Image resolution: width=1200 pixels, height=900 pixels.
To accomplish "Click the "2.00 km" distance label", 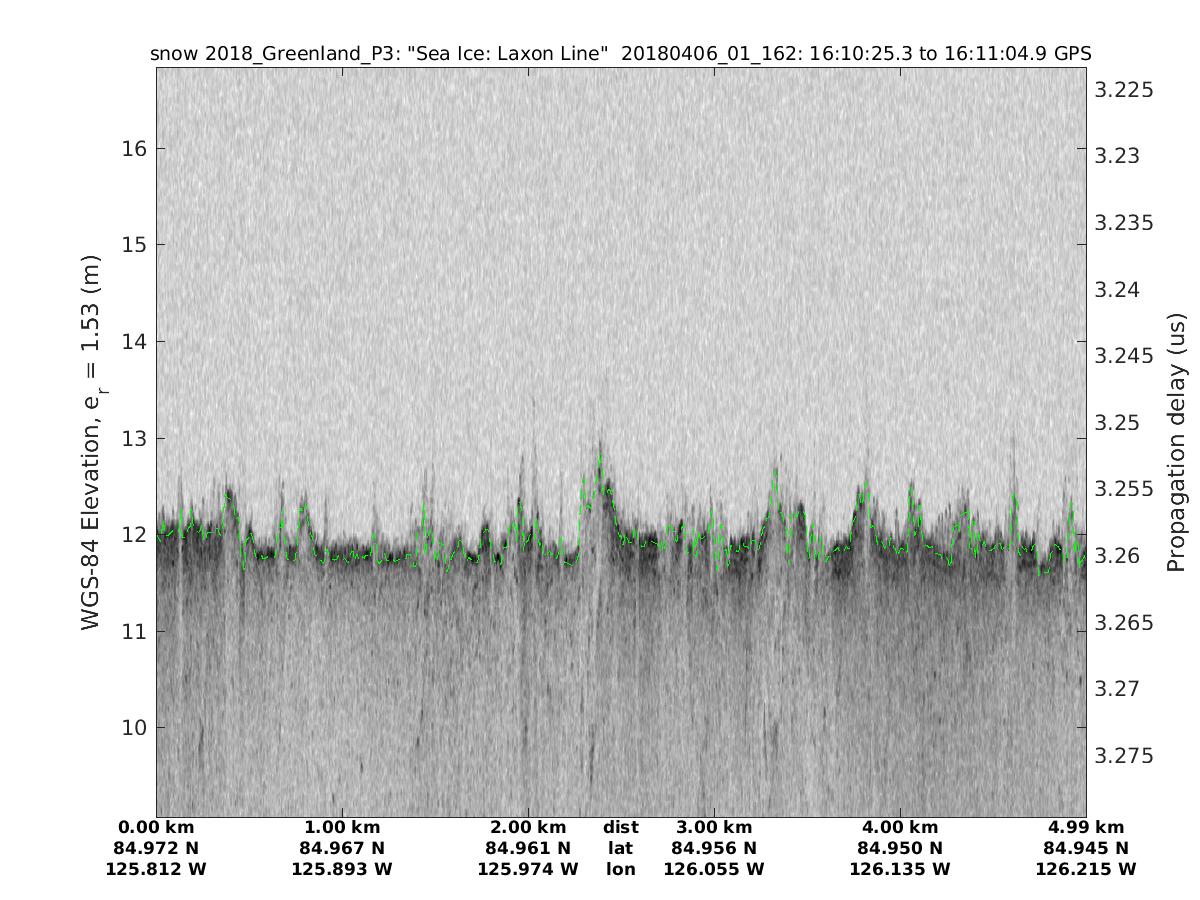I will pos(528,827).
